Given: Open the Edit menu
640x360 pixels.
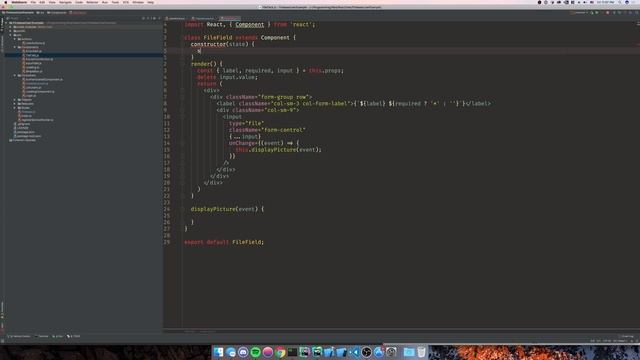Looking at the screenshot, I should (x=42, y=2).
